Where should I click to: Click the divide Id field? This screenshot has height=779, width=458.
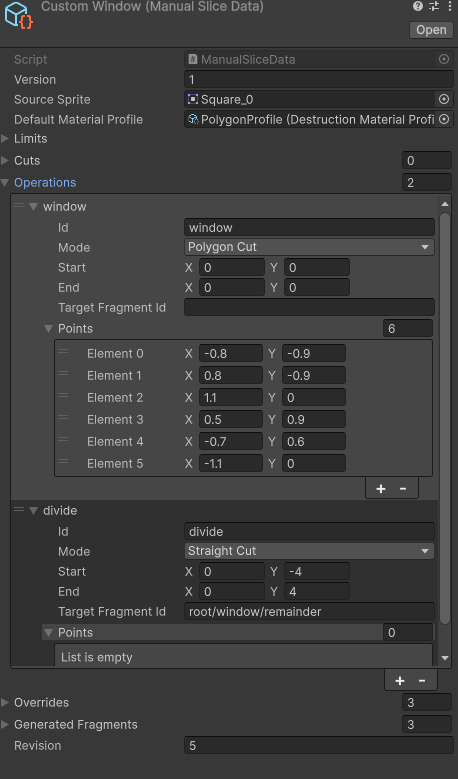coord(309,532)
